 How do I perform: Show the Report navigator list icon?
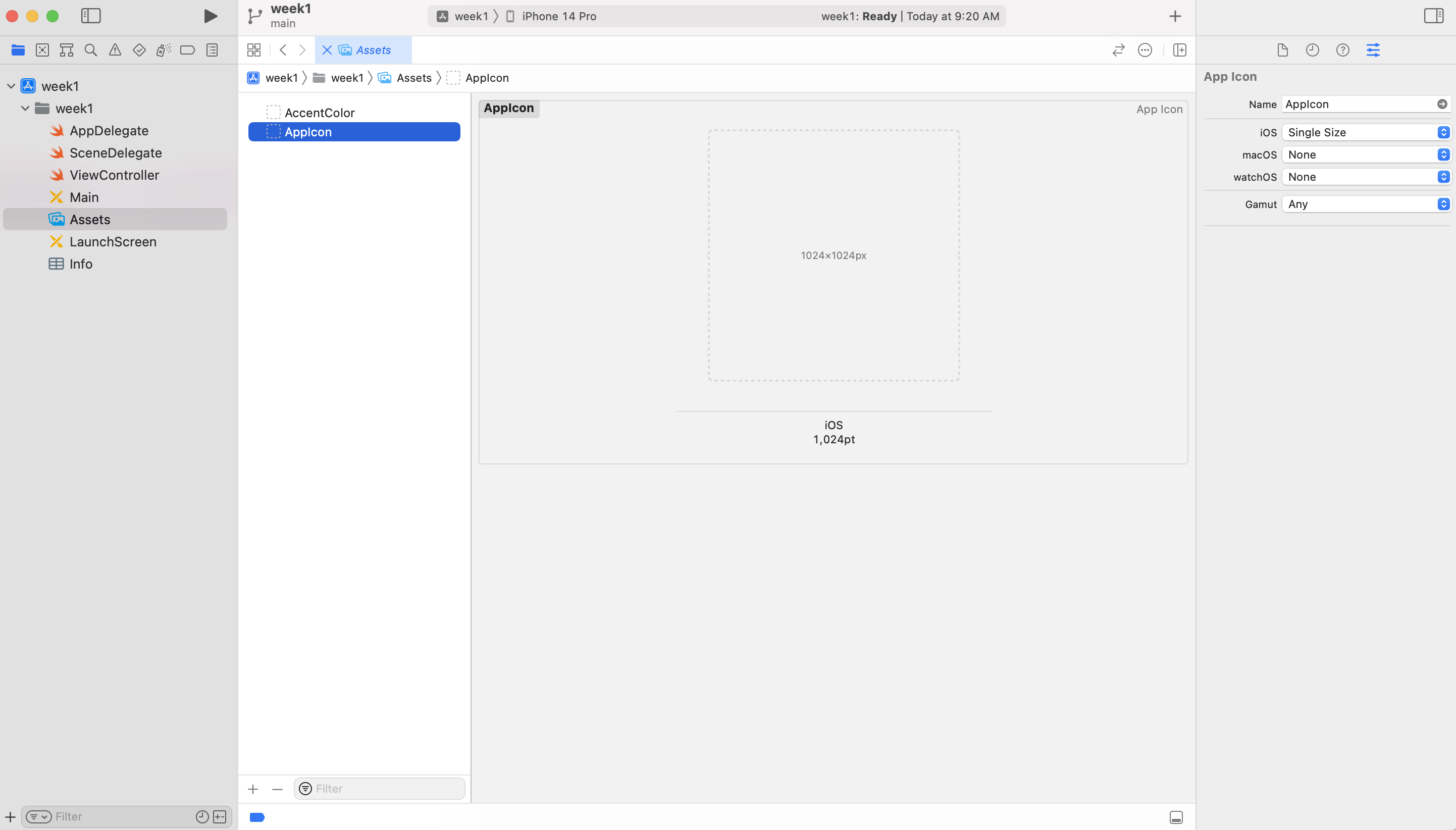click(x=212, y=50)
